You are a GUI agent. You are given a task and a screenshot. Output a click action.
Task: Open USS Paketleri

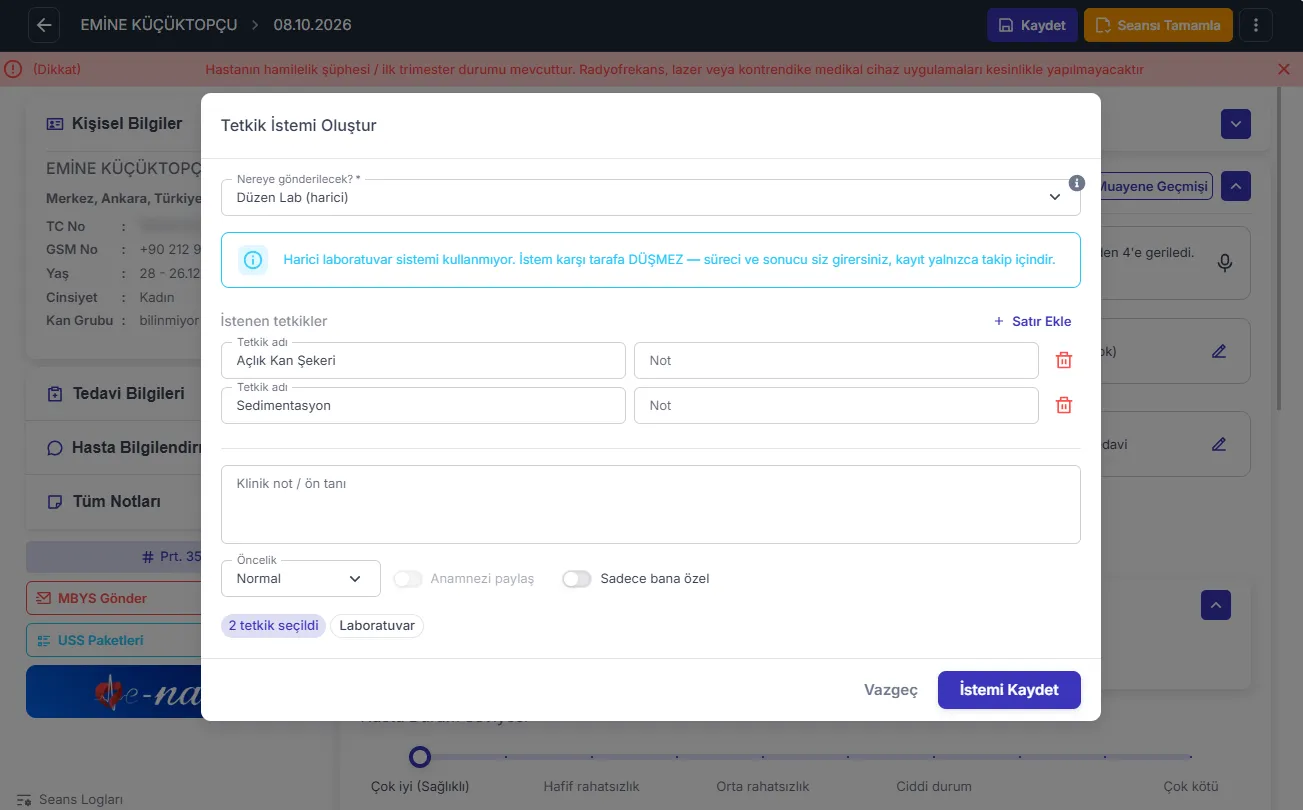tap(114, 640)
